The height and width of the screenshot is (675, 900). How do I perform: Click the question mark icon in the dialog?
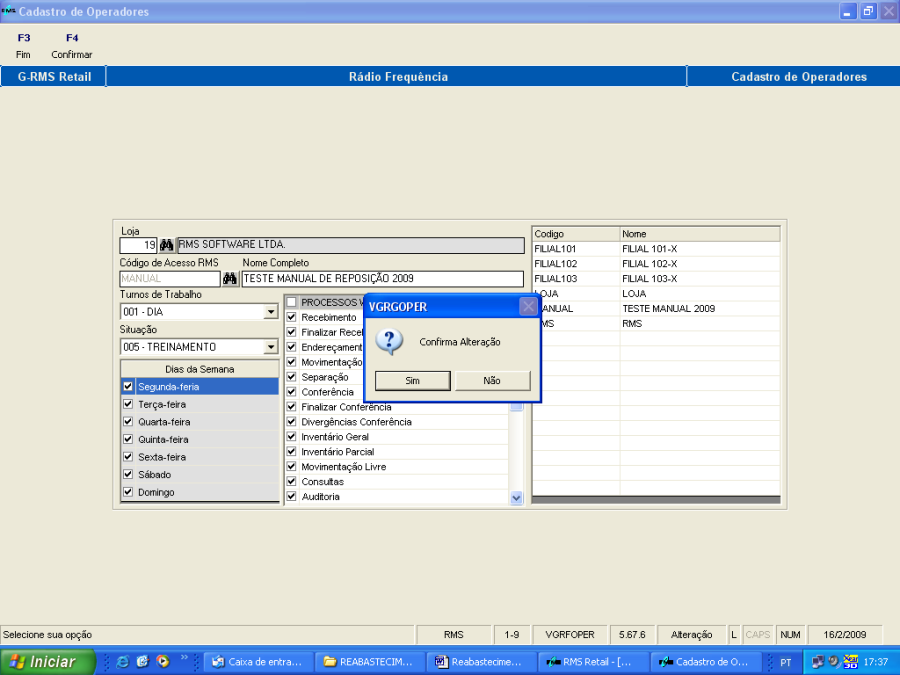pos(389,342)
